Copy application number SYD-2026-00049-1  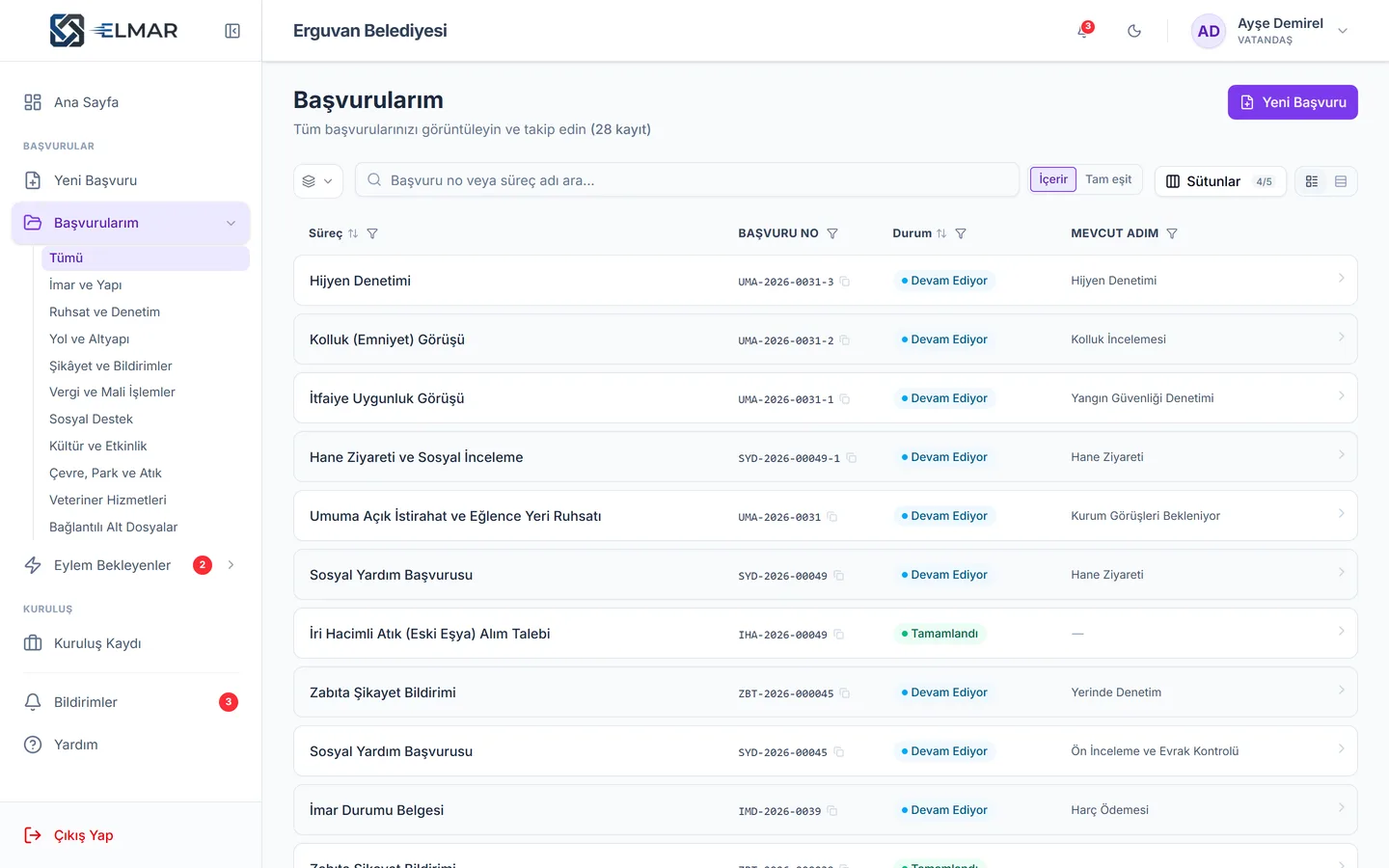click(851, 458)
